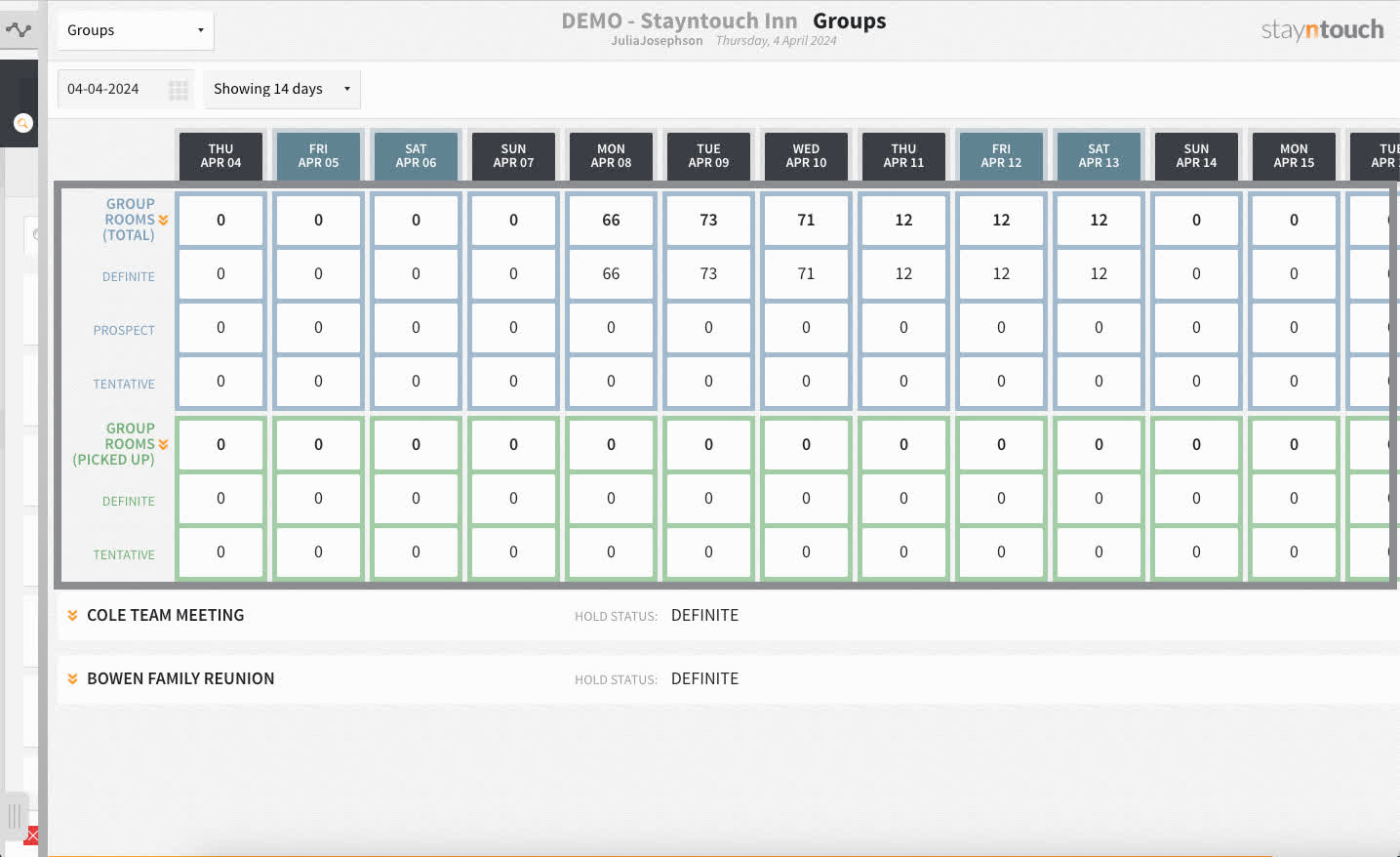Collapse Group Rooms (Total) section

[163, 221]
